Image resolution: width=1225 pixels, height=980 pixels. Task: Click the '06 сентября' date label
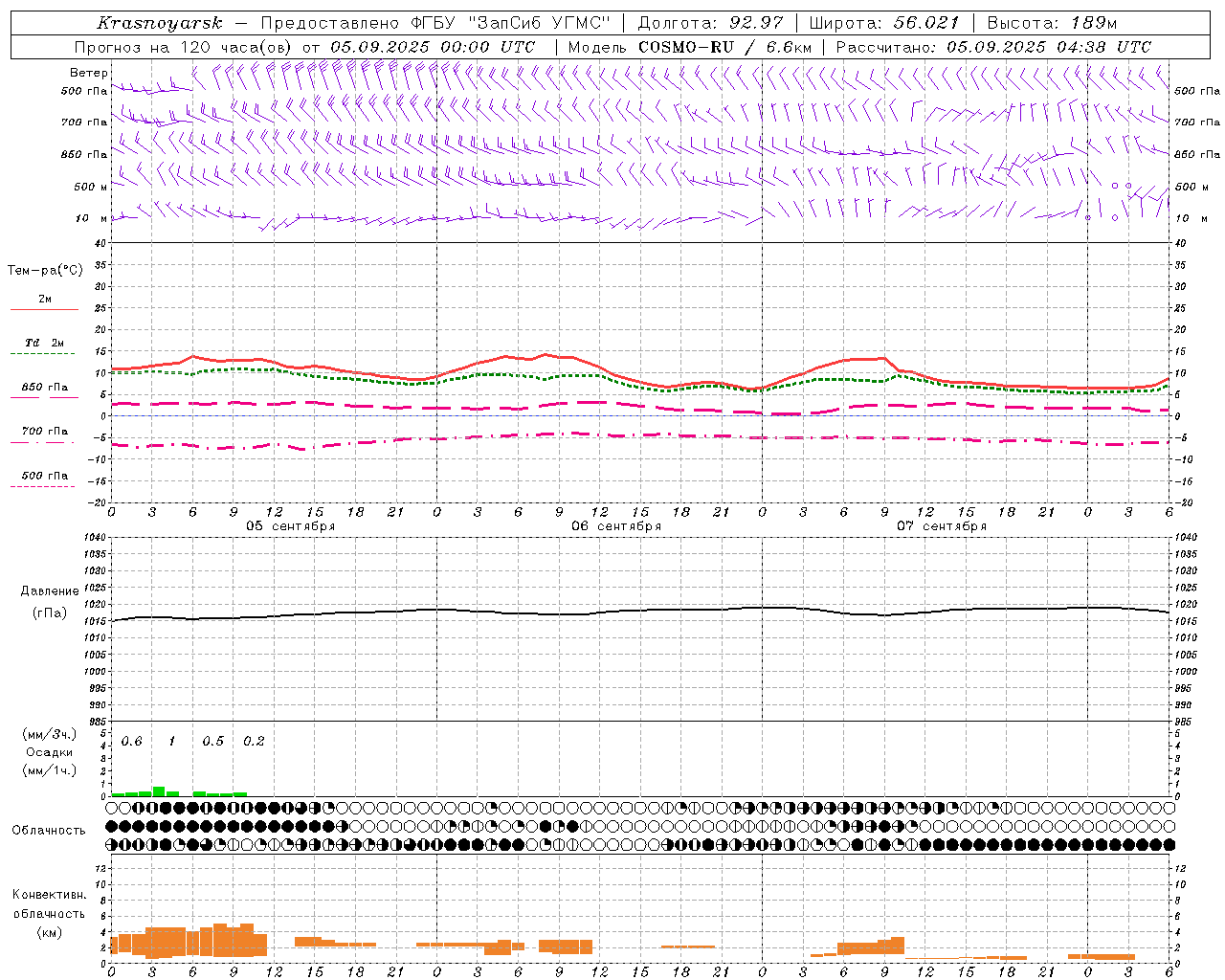coord(616,526)
